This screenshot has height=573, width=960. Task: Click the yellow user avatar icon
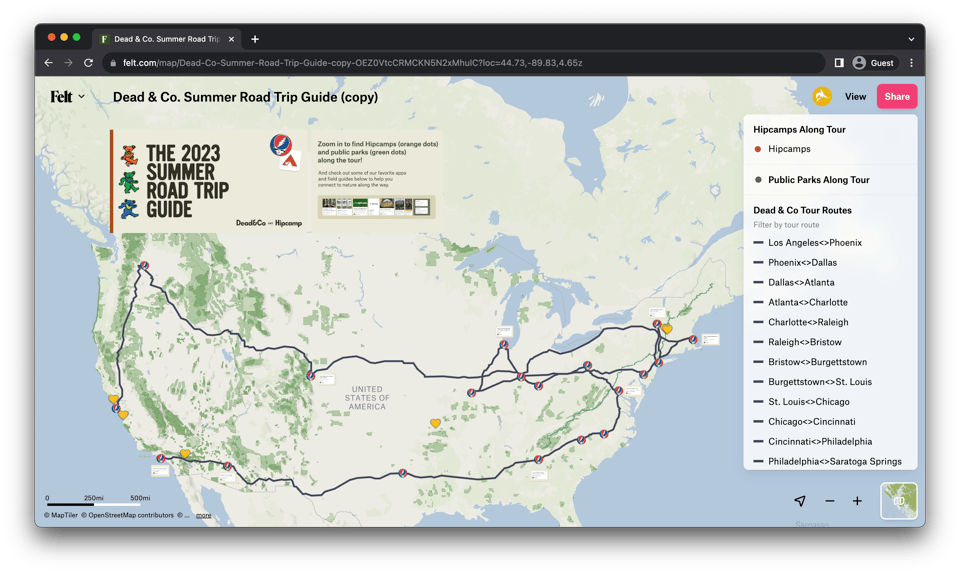(821, 97)
